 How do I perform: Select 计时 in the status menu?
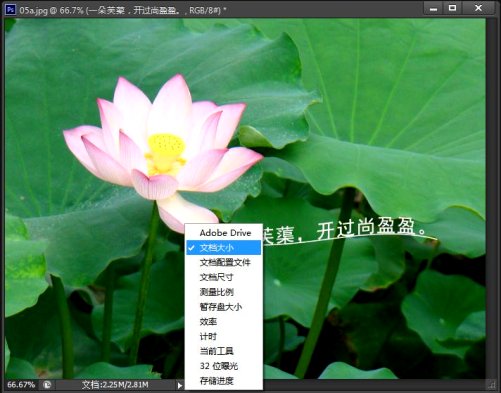point(224,336)
